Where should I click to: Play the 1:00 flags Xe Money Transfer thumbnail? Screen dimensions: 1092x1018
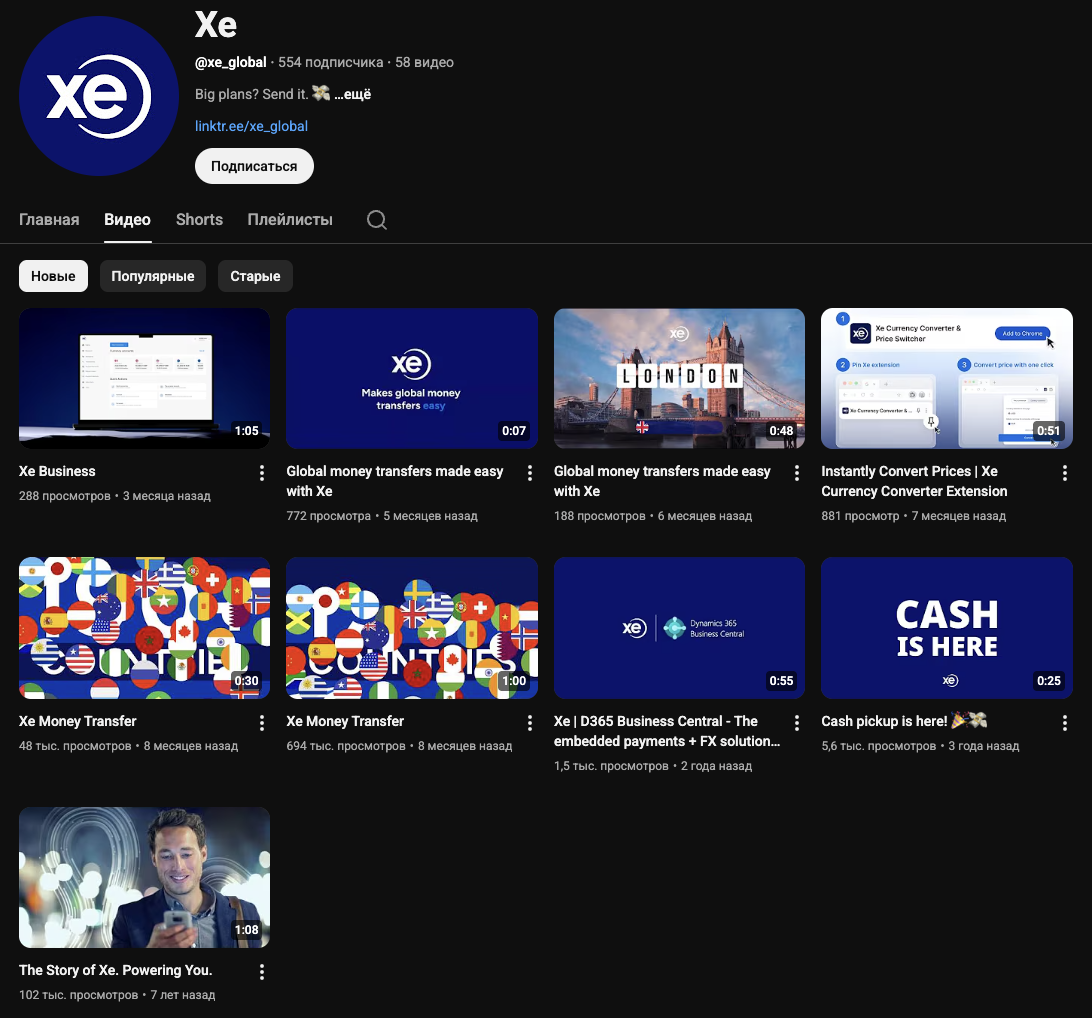(x=412, y=627)
